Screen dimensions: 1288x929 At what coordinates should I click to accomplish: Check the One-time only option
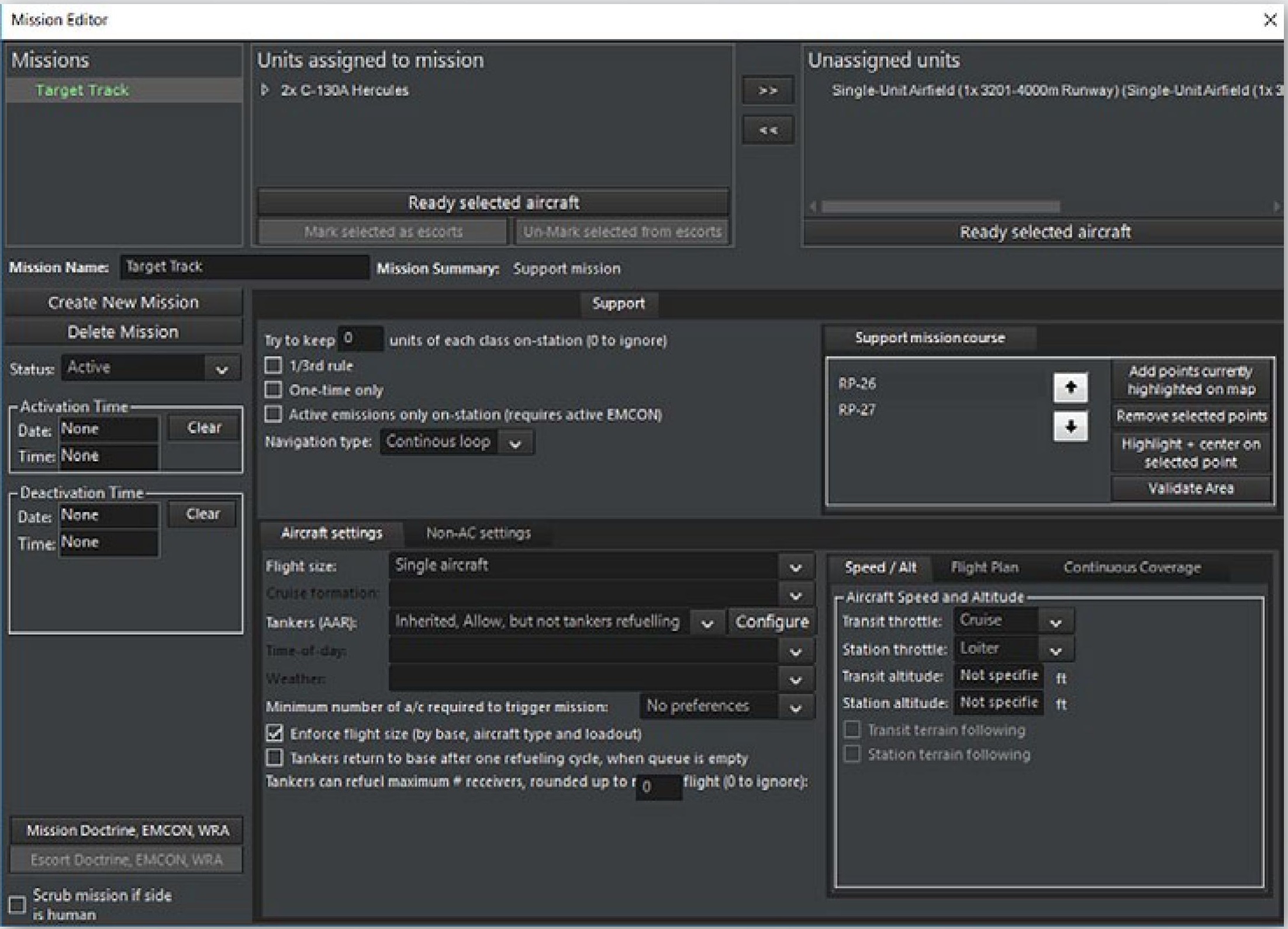coord(273,389)
